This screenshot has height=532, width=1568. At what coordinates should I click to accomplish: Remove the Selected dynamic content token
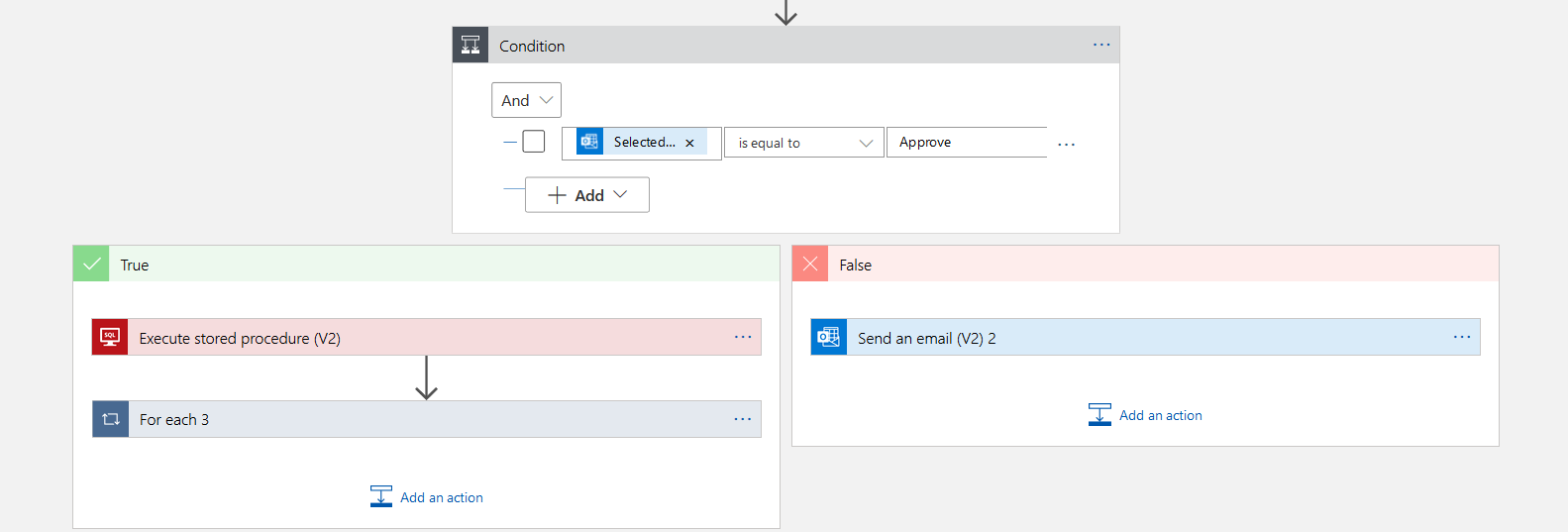(x=690, y=143)
